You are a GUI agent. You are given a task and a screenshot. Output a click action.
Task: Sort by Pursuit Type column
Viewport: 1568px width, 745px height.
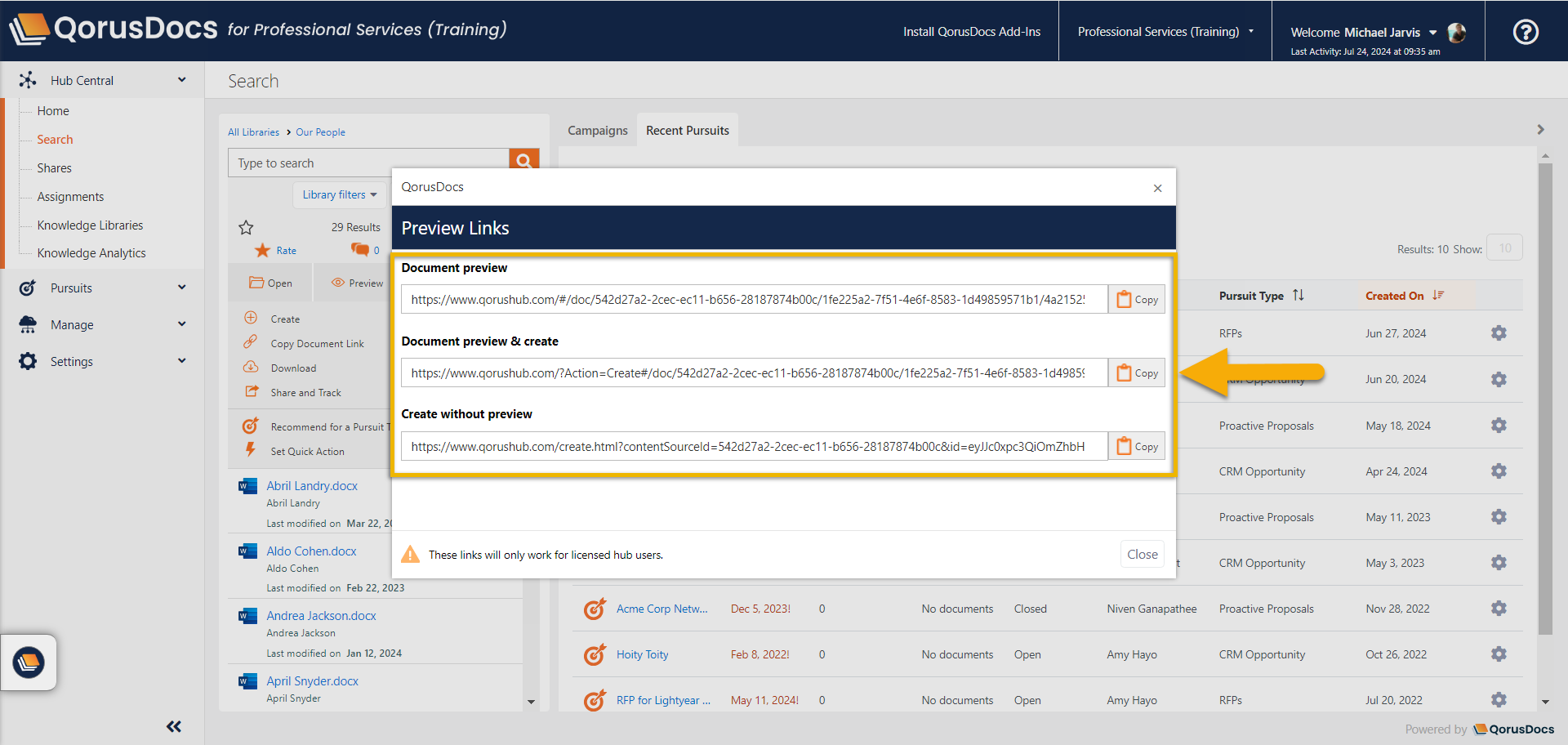tap(1261, 296)
